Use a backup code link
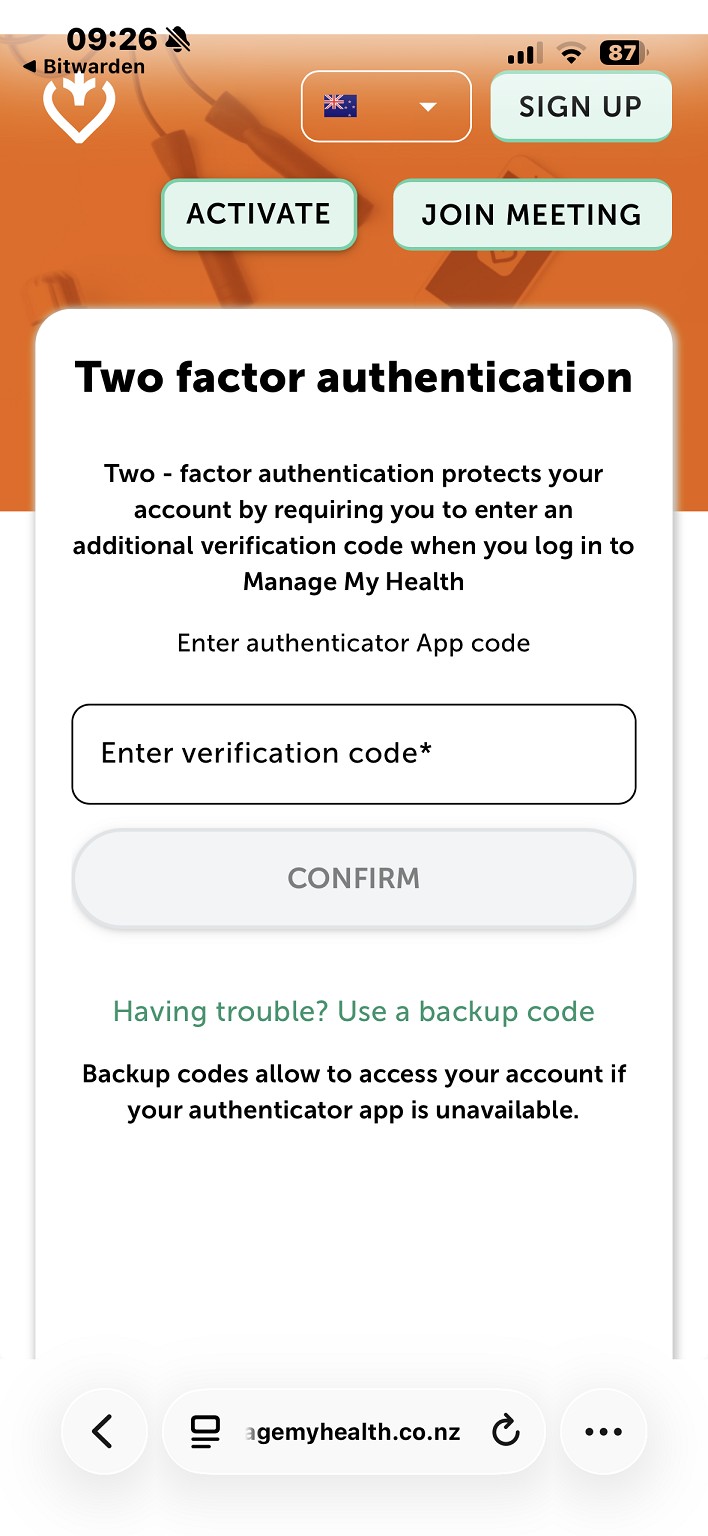 coord(354,1012)
